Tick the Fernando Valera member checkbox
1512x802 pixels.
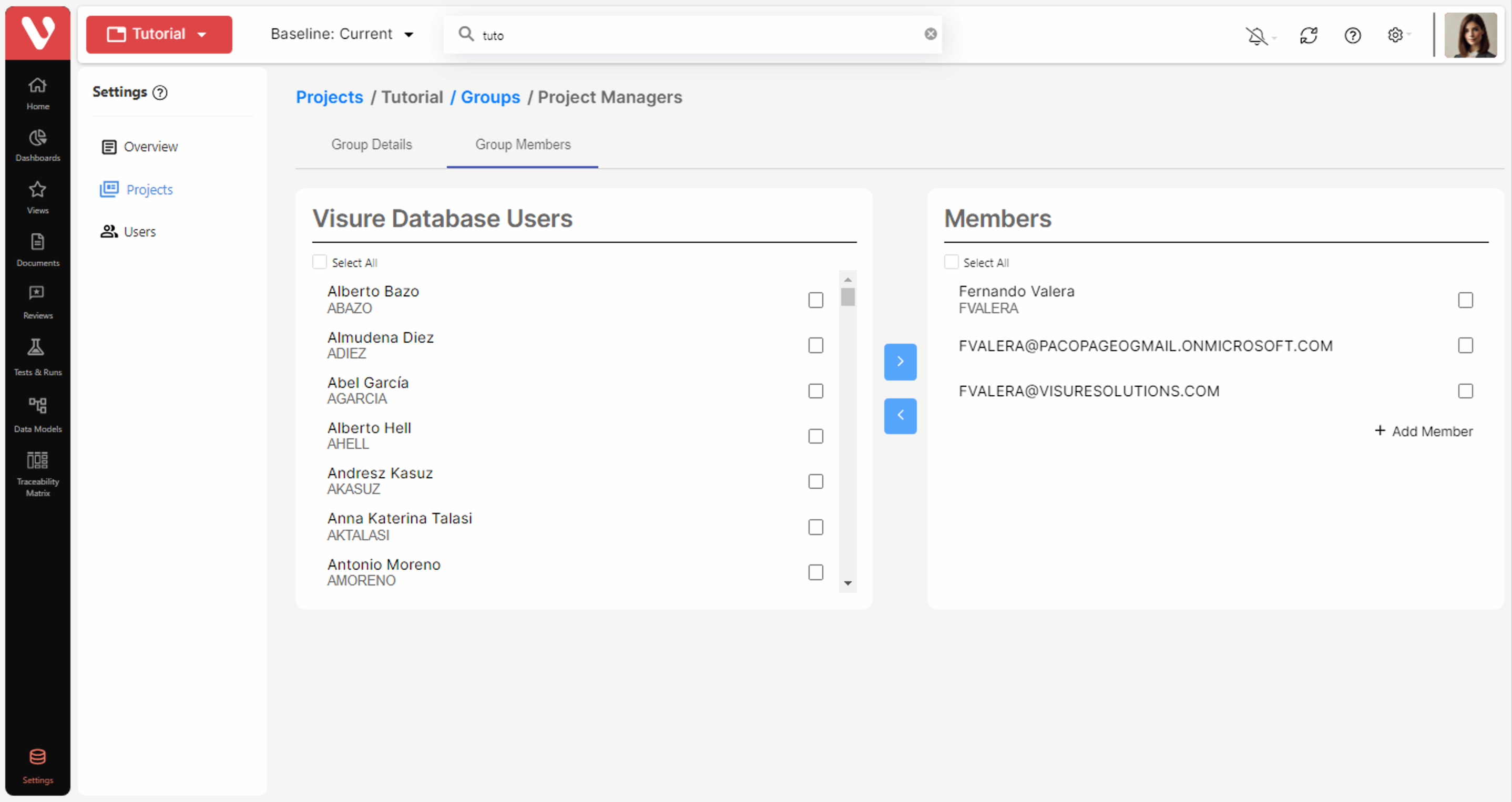pyautogui.click(x=1465, y=300)
